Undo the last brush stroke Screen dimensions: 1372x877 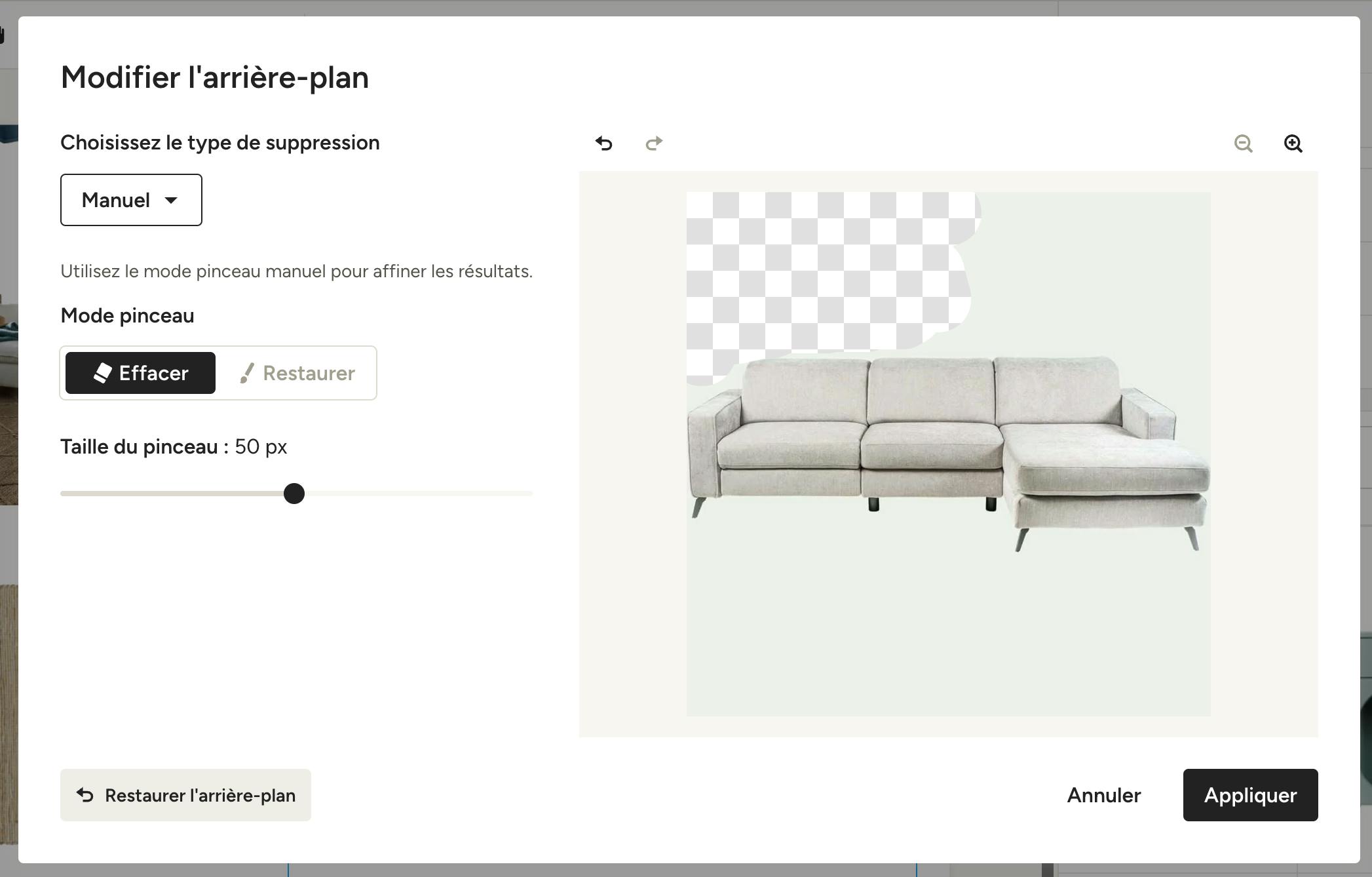coord(603,143)
